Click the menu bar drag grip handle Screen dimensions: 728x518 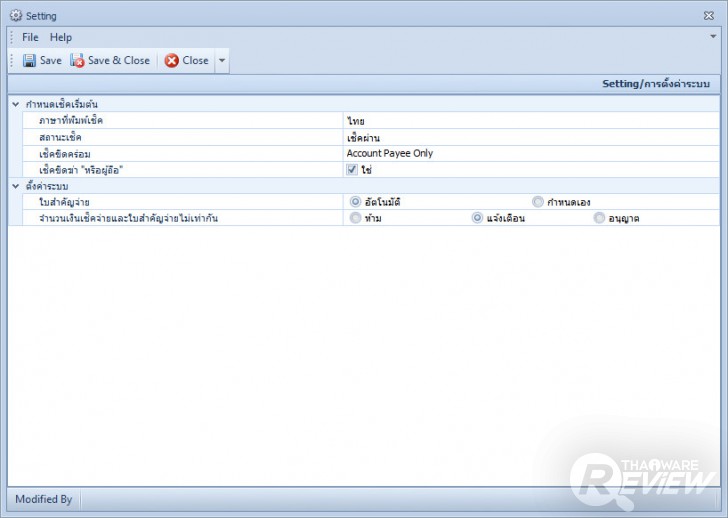(12, 37)
